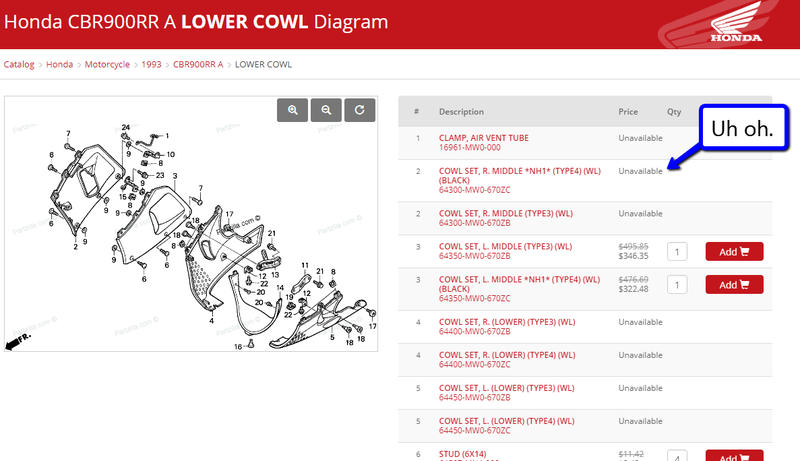The width and height of the screenshot is (800, 461).
Task: Reset the diagram view with the refresh icon
Action: 360,110
